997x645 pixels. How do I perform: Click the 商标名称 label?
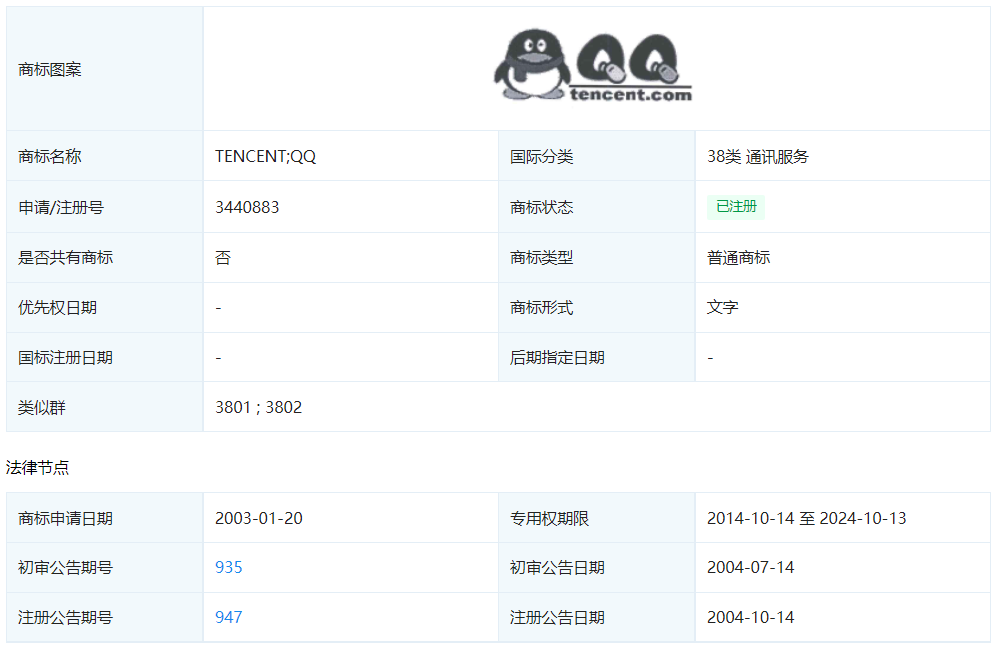point(50,156)
